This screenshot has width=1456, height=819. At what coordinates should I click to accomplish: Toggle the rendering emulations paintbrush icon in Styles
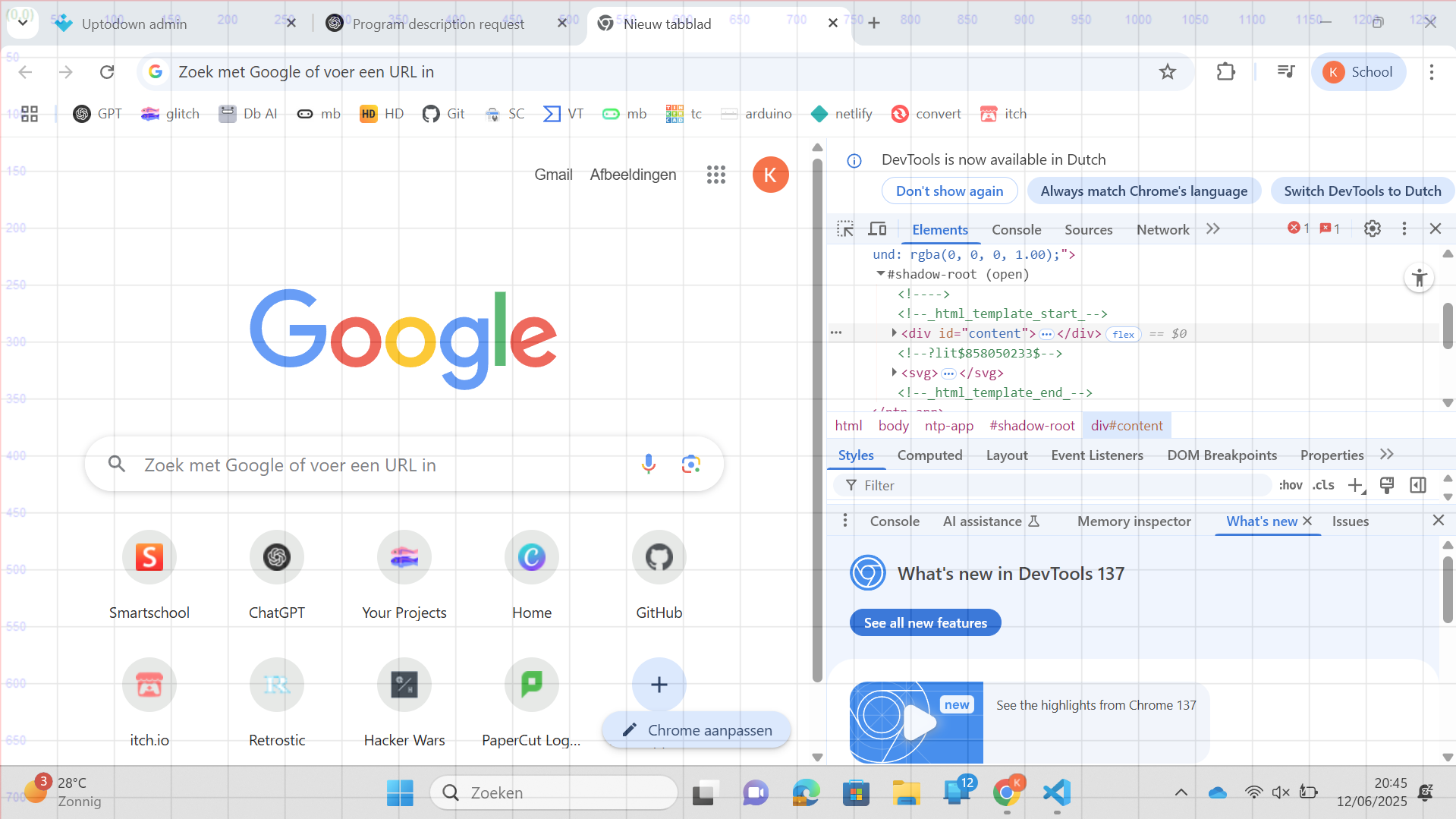coord(1387,485)
